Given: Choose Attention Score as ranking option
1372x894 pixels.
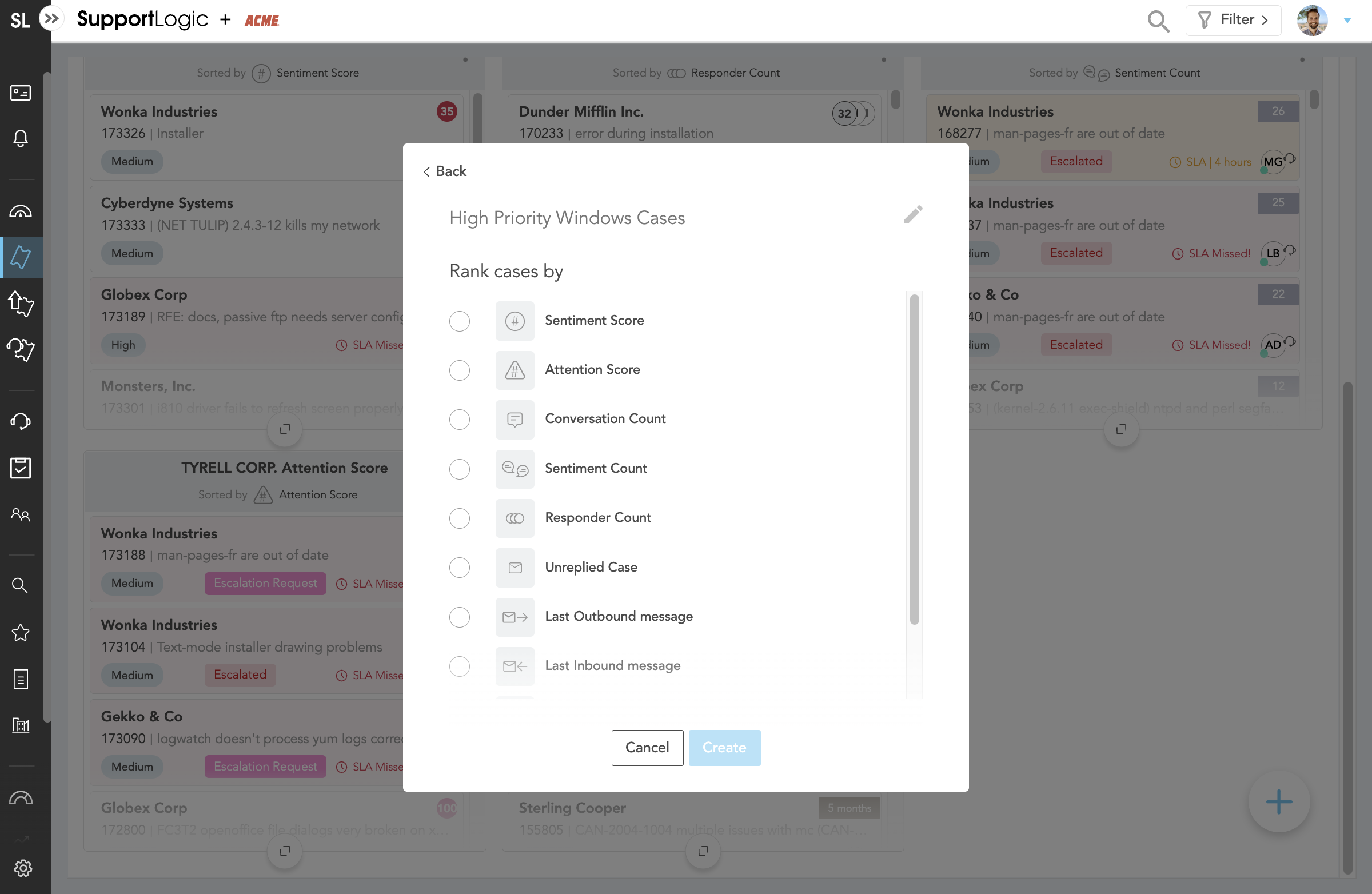Looking at the screenshot, I should pos(460,370).
